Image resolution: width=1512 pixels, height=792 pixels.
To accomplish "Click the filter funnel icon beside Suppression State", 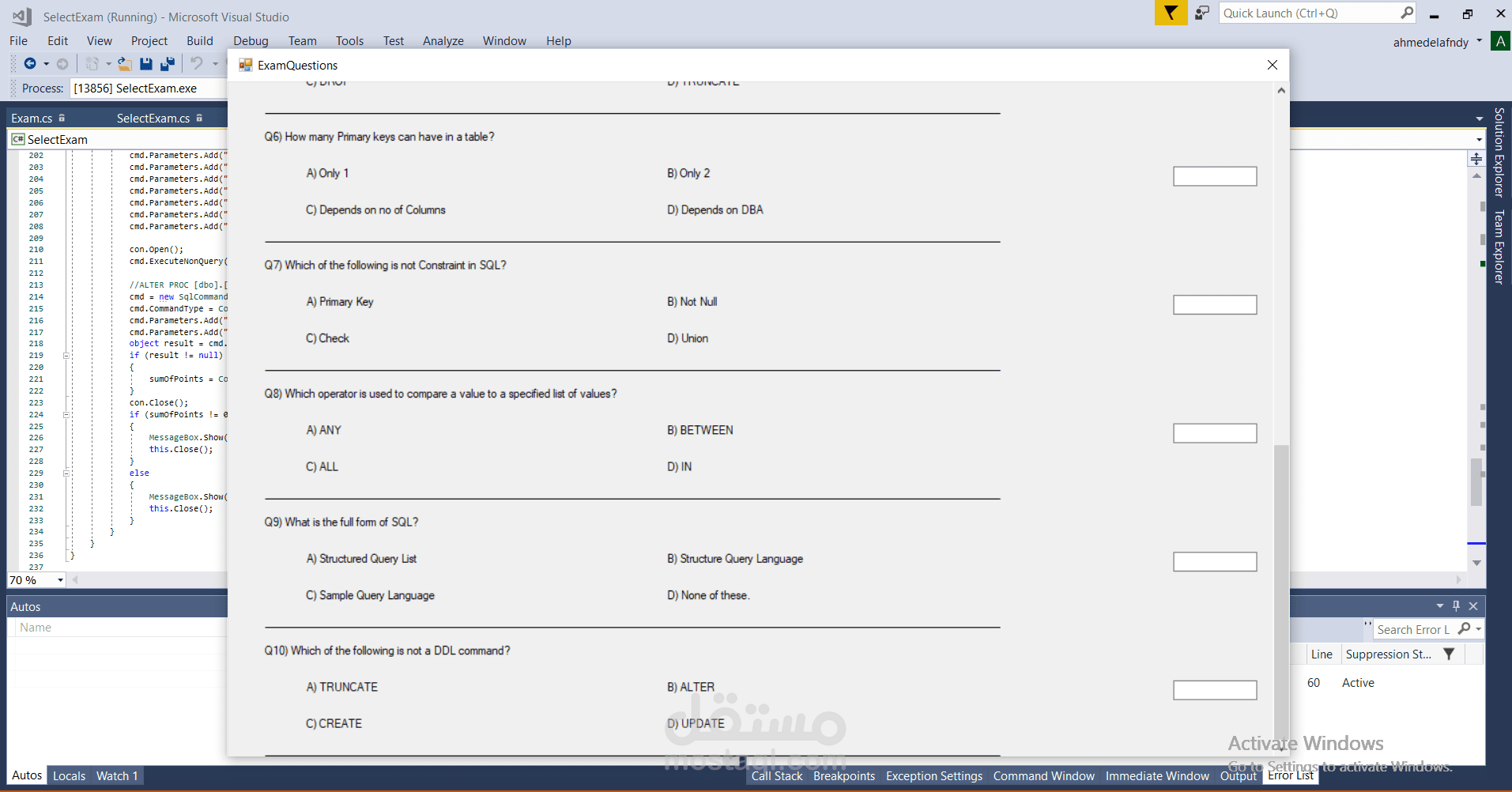I will pyautogui.click(x=1449, y=654).
